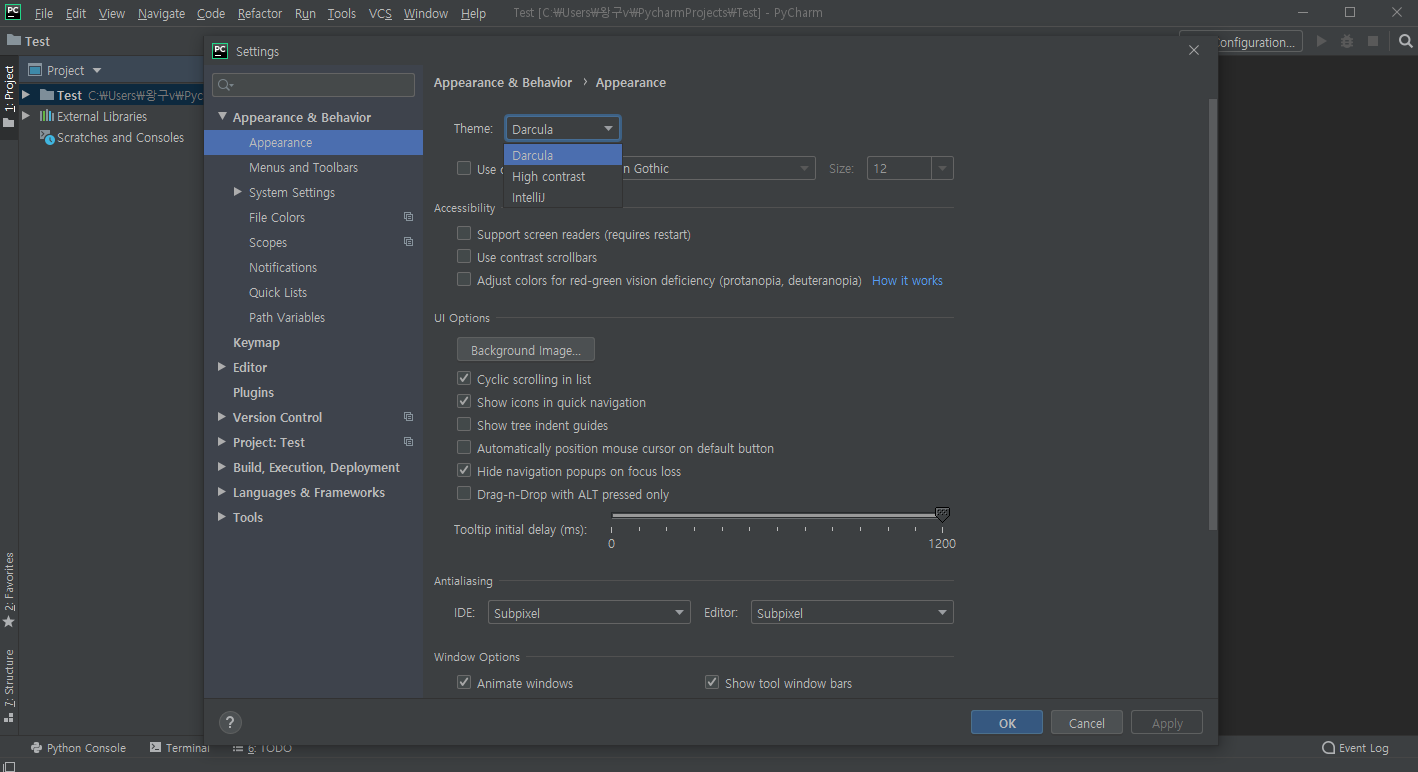Open Keymap settings page

[x=256, y=342]
